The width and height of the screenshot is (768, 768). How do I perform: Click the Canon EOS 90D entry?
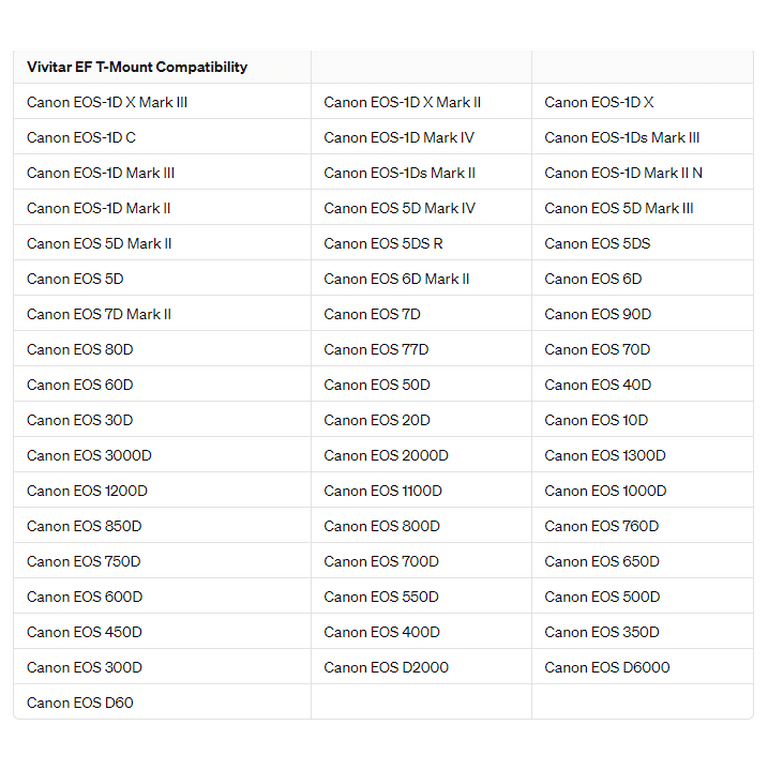[x=598, y=314]
